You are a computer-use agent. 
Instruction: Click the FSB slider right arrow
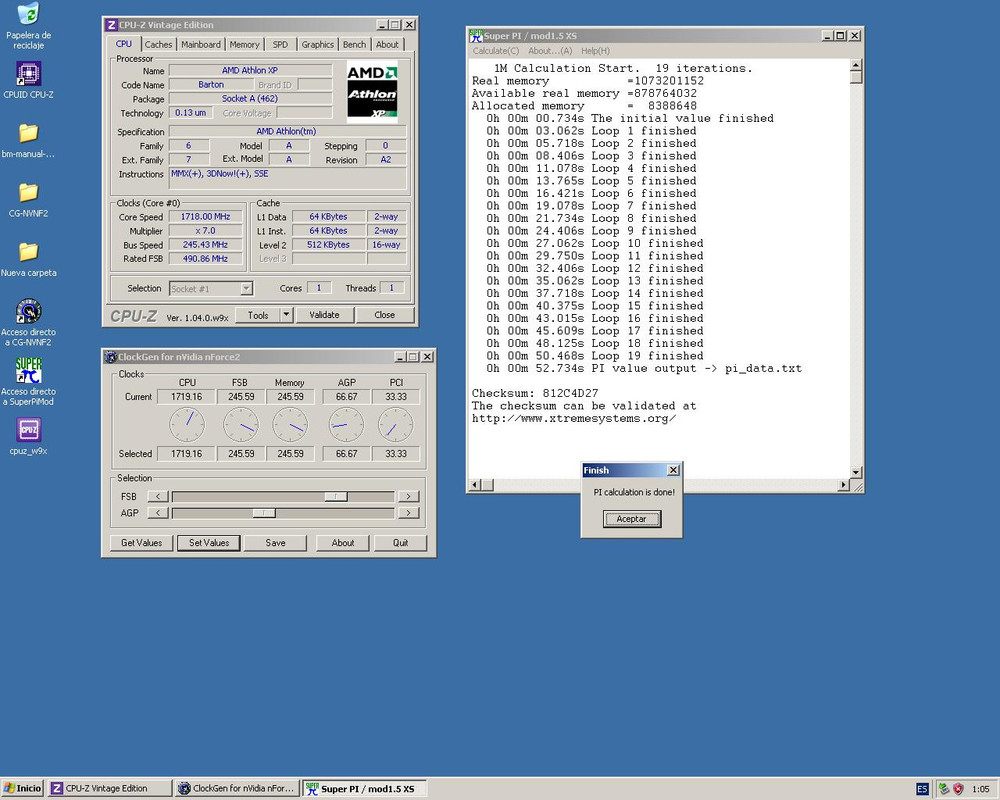408,496
